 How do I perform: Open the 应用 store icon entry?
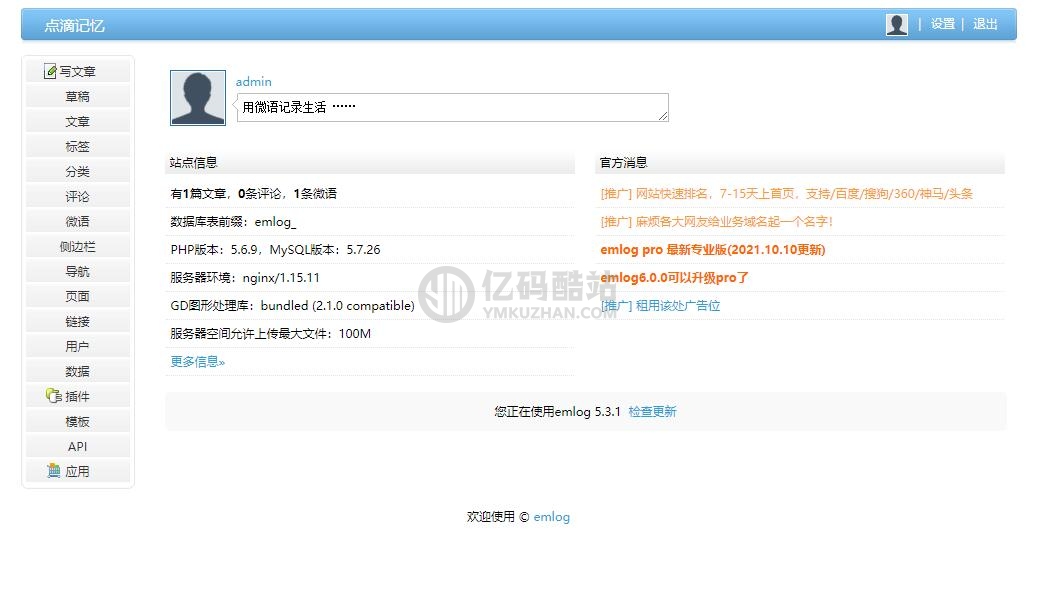click(x=77, y=472)
